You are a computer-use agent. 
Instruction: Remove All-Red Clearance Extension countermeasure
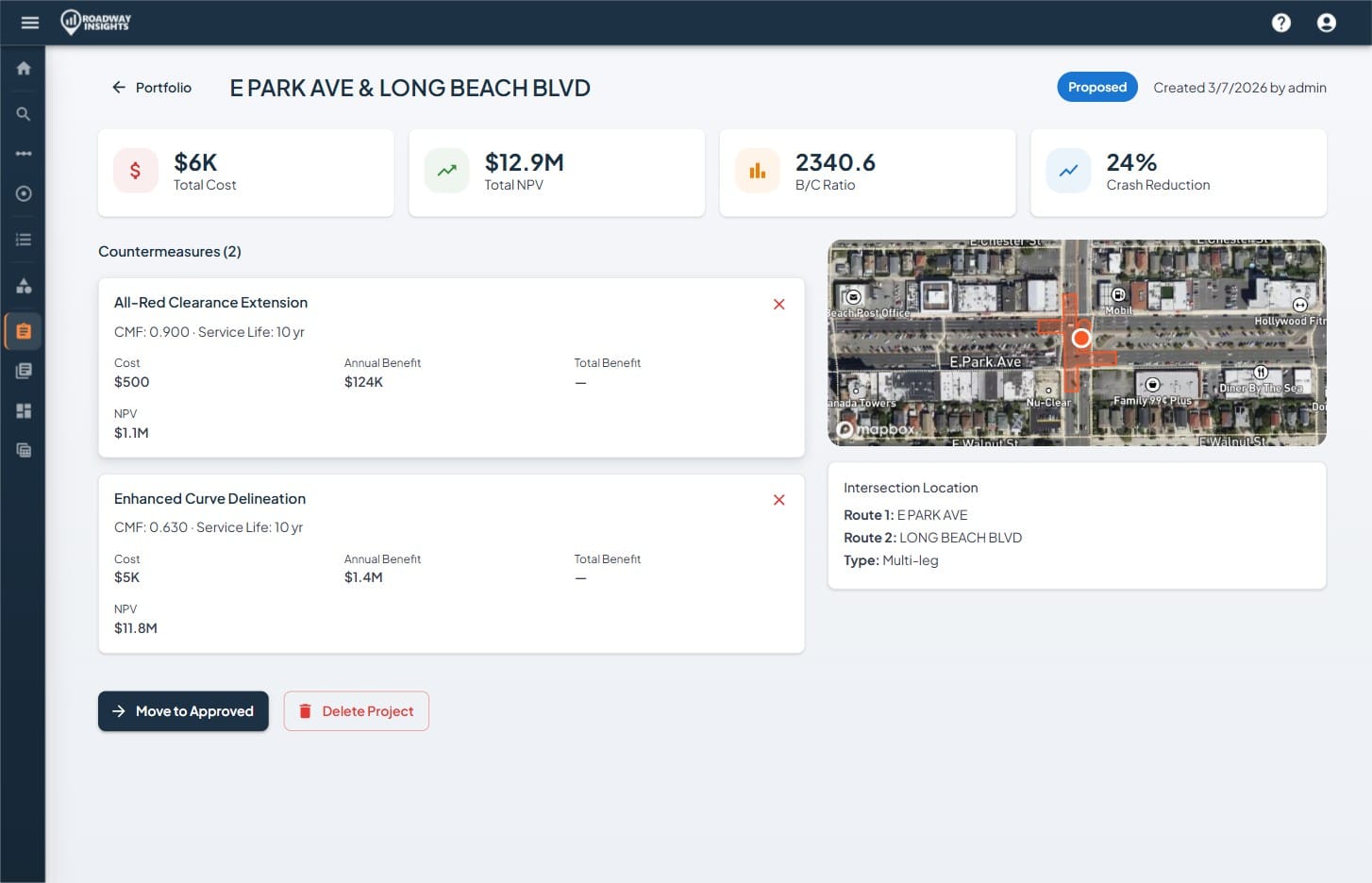click(x=778, y=304)
